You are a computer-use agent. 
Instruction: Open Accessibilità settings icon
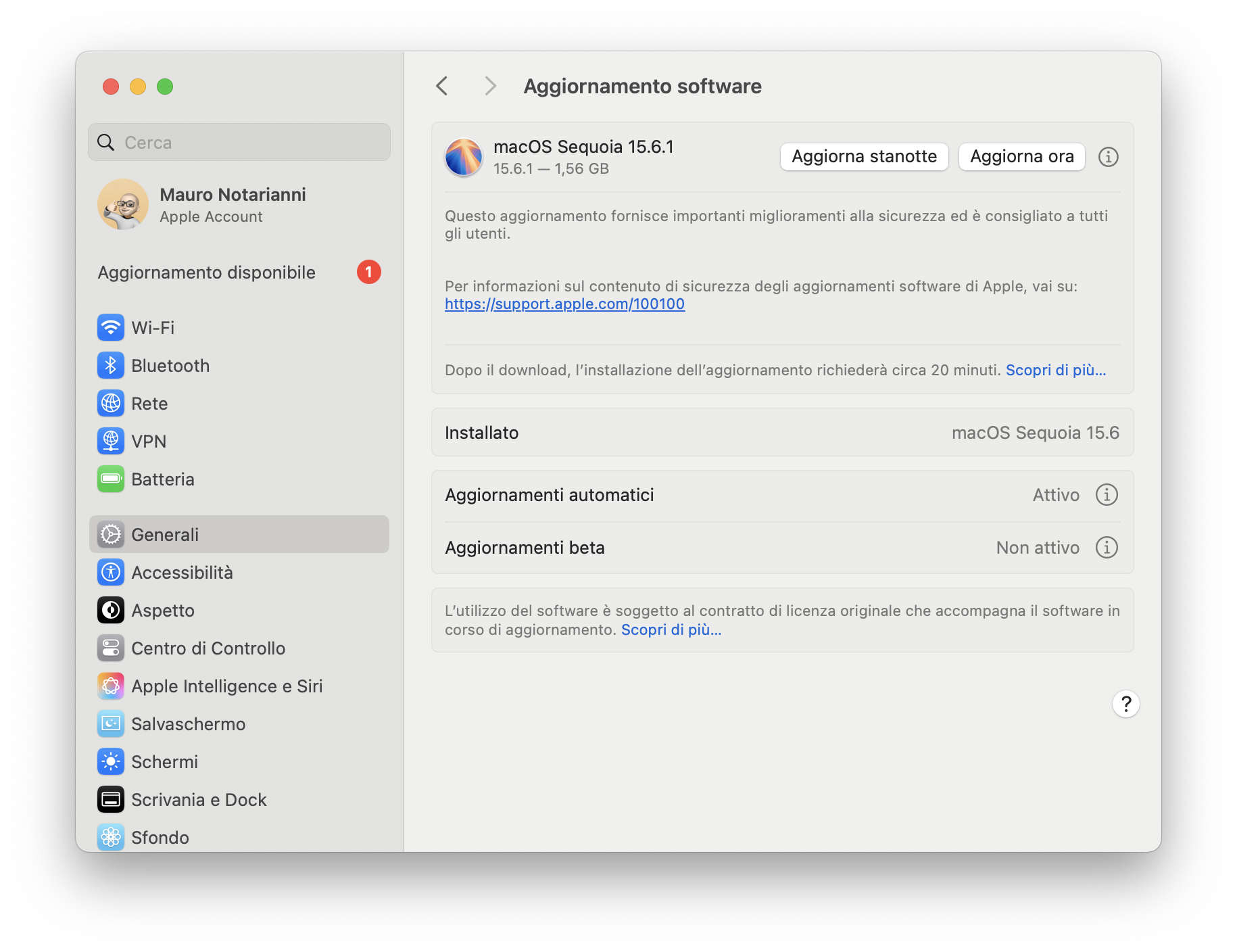111,573
